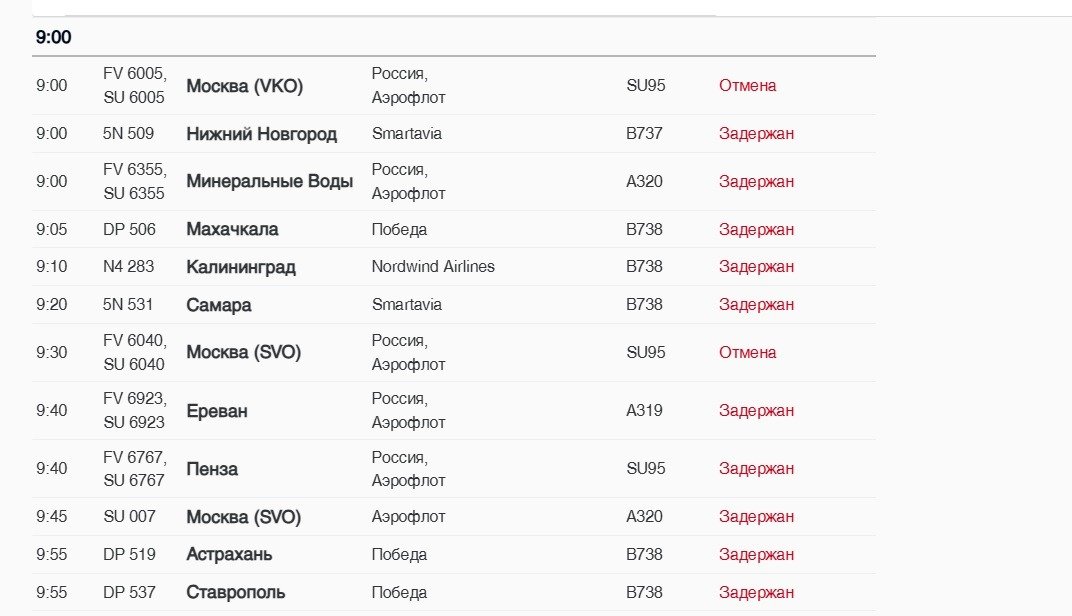Image resolution: width=1072 pixels, height=616 pixels.
Task: Open the Москва (VKO) destination link
Action: pyautogui.click(x=244, y=86)
